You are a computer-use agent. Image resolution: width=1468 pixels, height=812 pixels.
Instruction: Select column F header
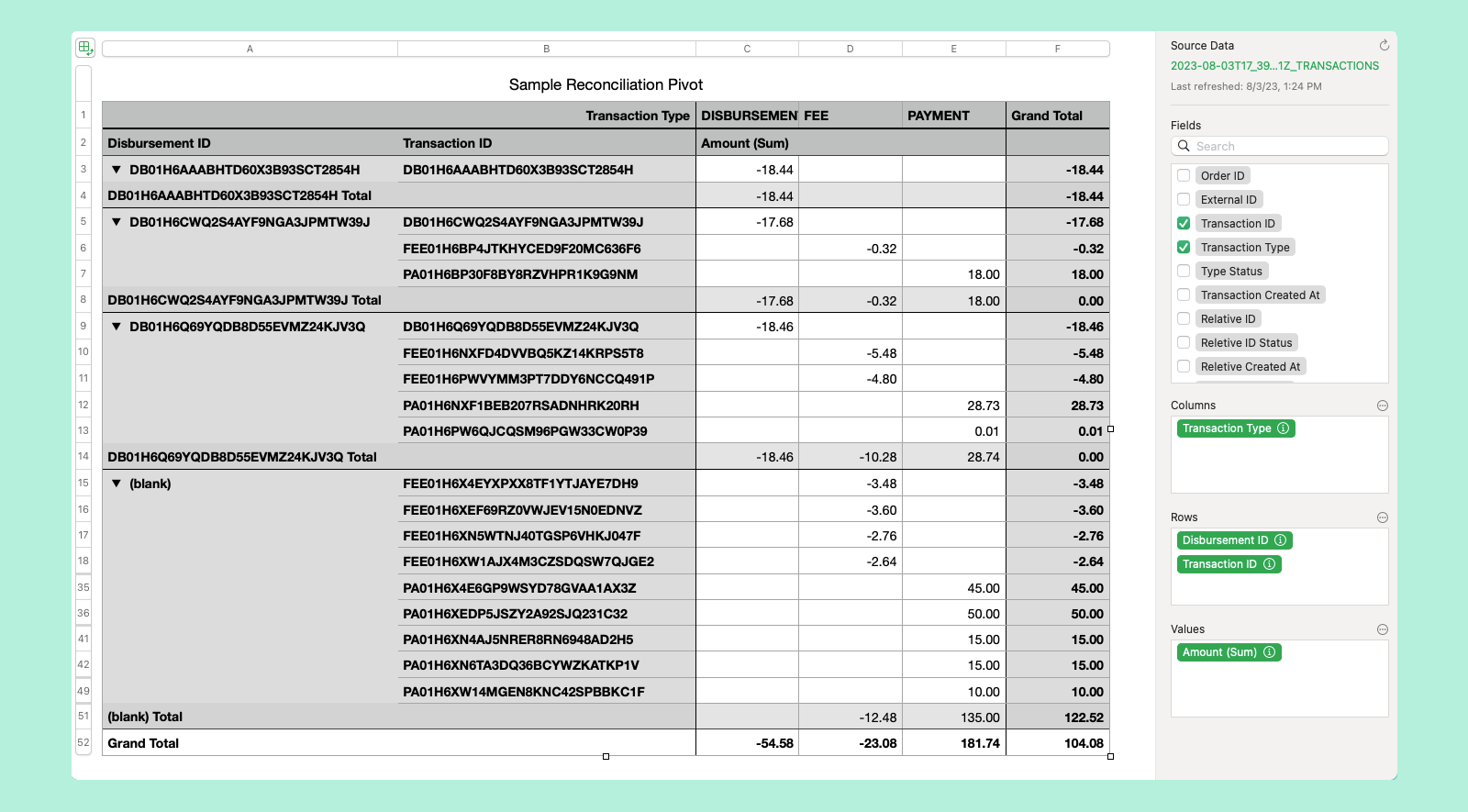click(1058, 49)
